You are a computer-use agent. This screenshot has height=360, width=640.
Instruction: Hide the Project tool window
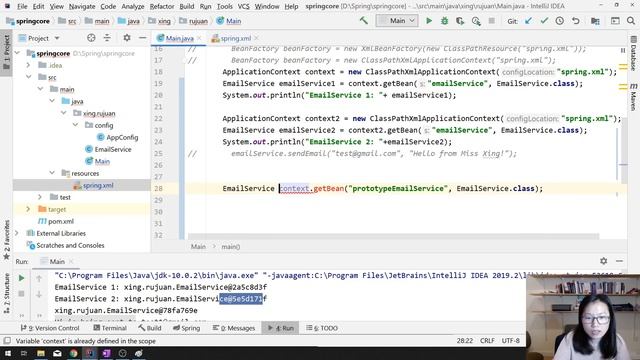coord(142,38)
